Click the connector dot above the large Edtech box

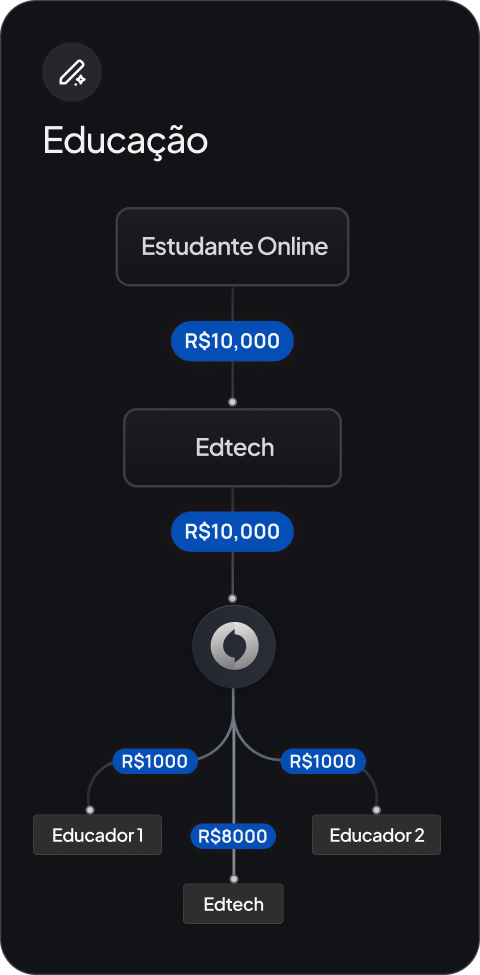[x=233, y=402]
